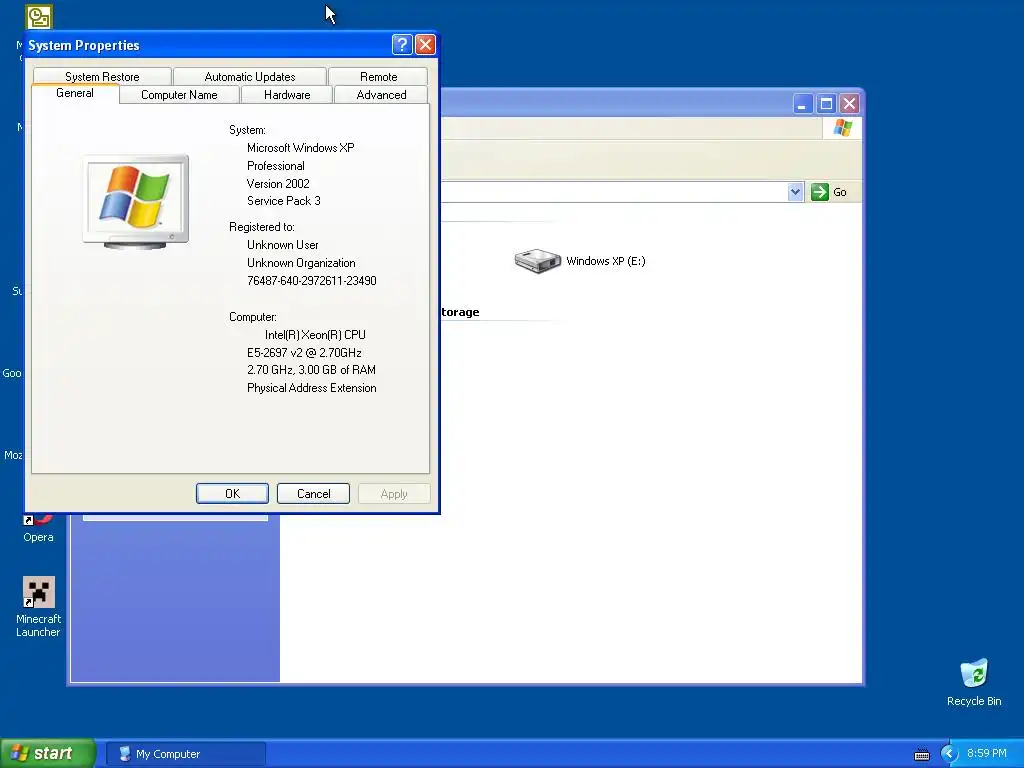The image size is (1024, 768).
Task: Select the General tab
Action: 75,93
